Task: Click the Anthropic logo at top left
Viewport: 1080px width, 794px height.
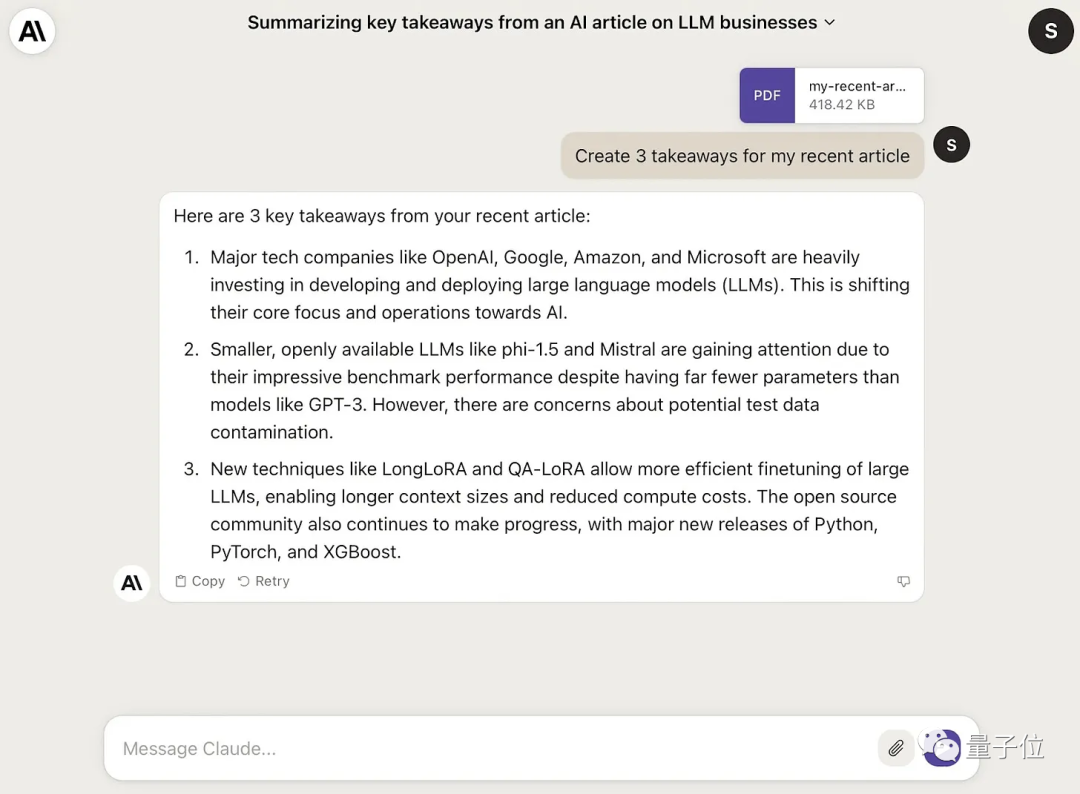Action: click(x=32, y=31)
